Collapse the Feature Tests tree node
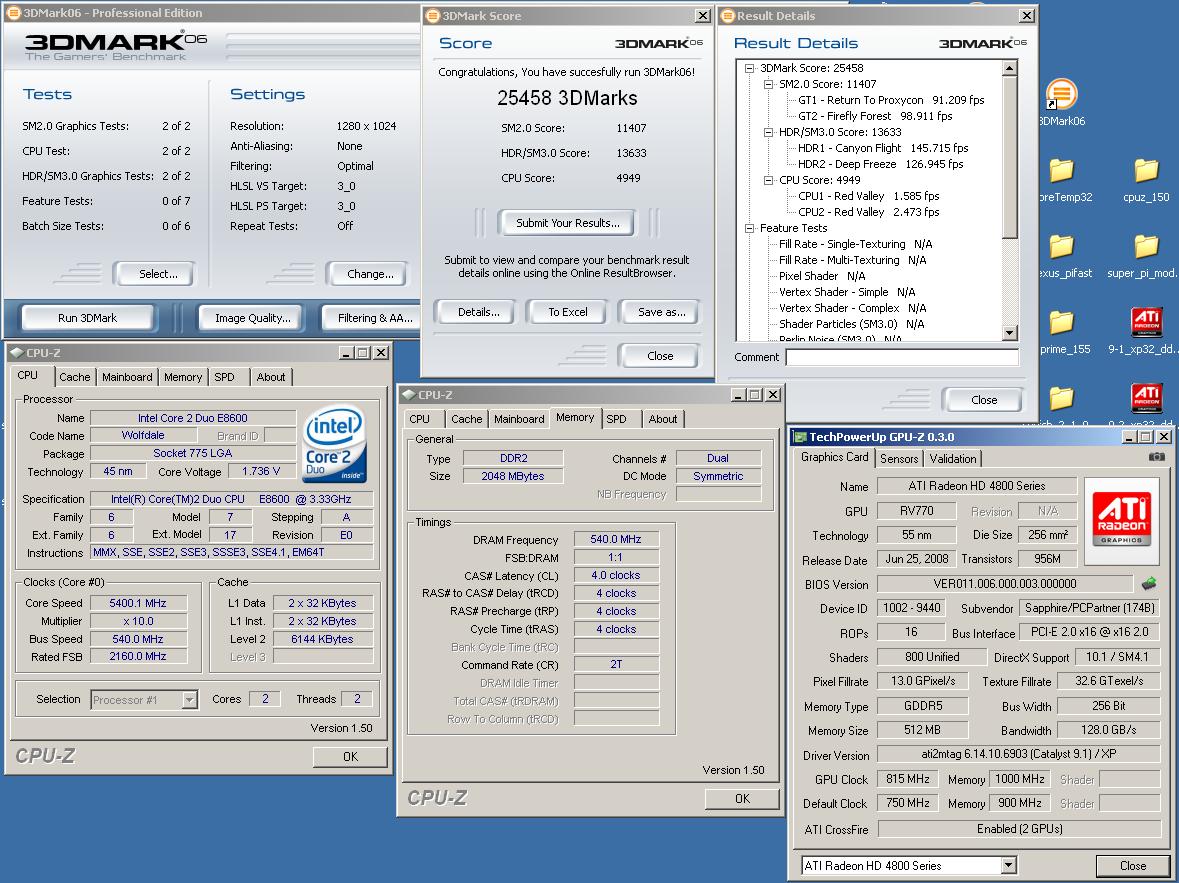1179x883 pixels. pos(749,228)
